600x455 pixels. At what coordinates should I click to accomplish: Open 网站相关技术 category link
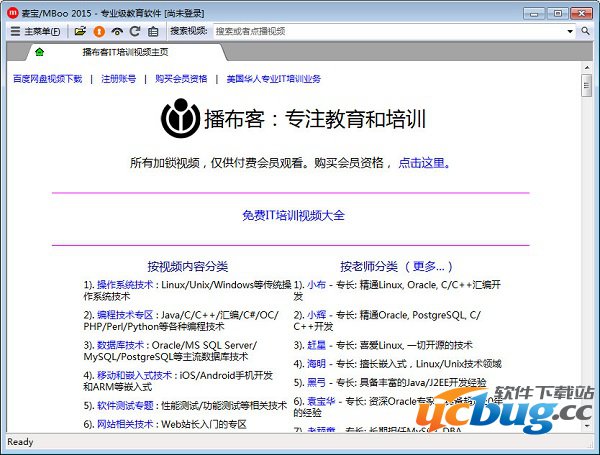pos(125,424)
